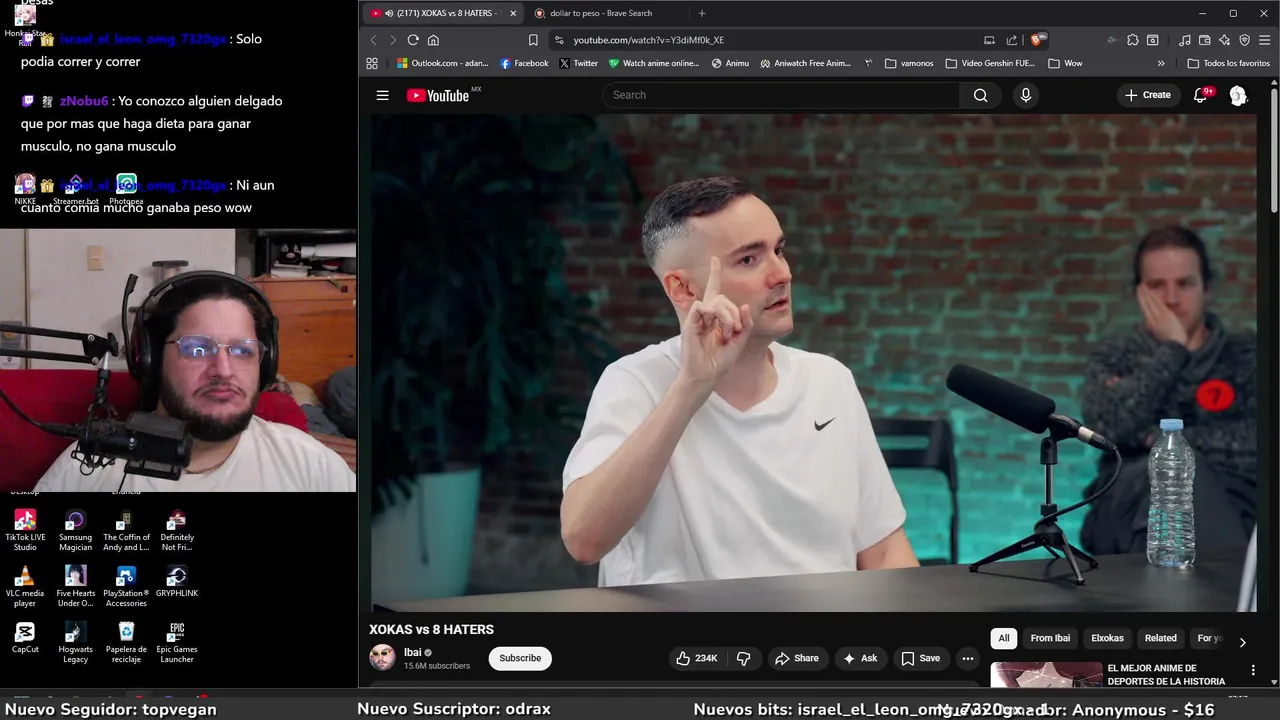Select the Related filter chip

1160,638
